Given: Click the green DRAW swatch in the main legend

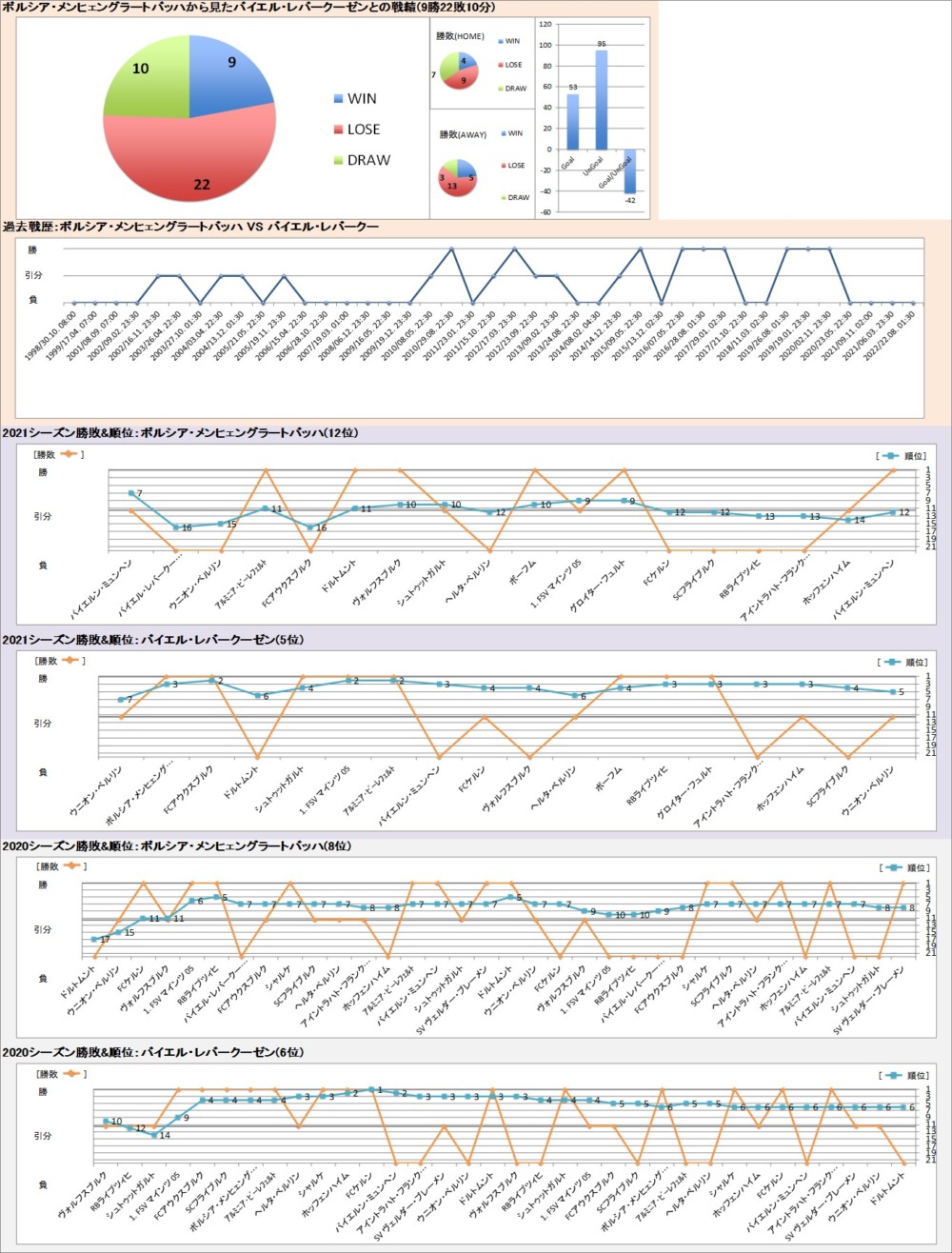Looking at the screenshot, I should pos(340,160).
